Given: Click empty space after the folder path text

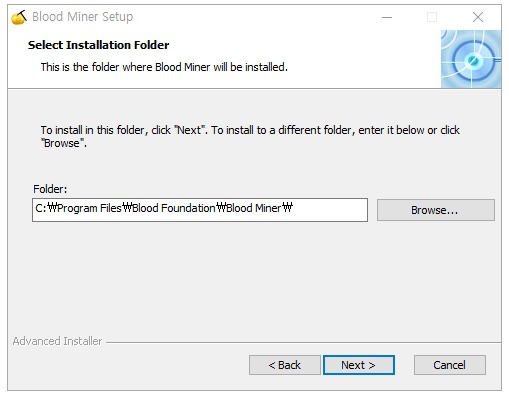Looking at the screenshot, I should pos(330,210).
